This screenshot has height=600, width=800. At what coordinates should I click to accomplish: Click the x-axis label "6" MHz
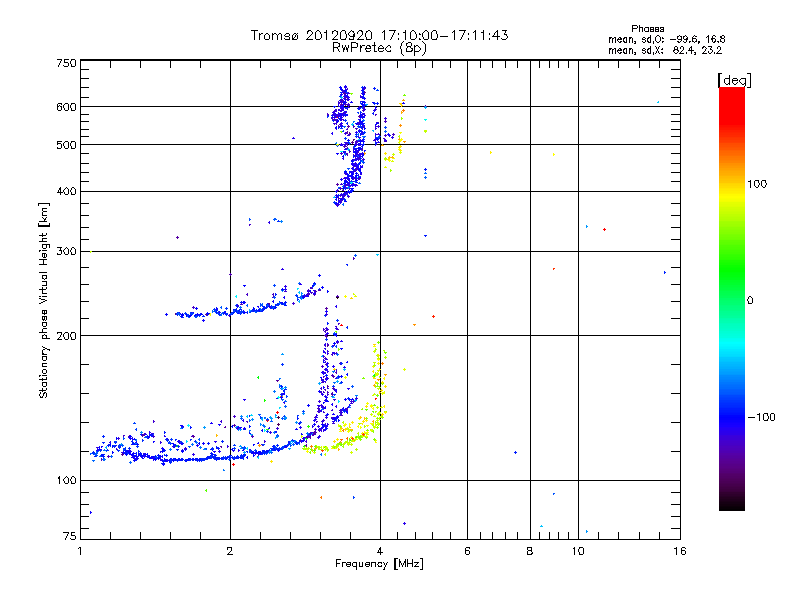(467, 551)
